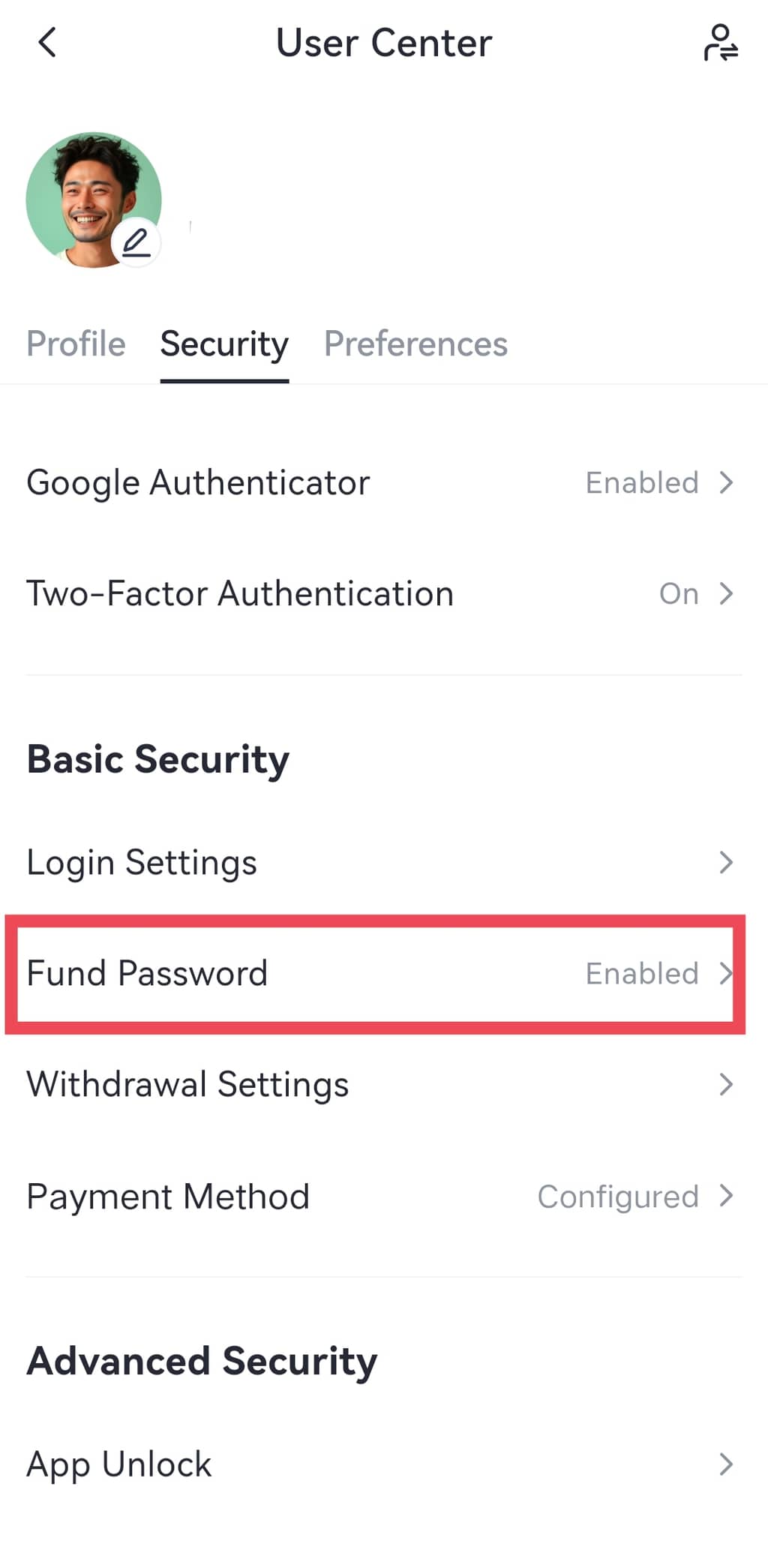Tap the App Unlock chevron arrow

(x=725, y=1464)
